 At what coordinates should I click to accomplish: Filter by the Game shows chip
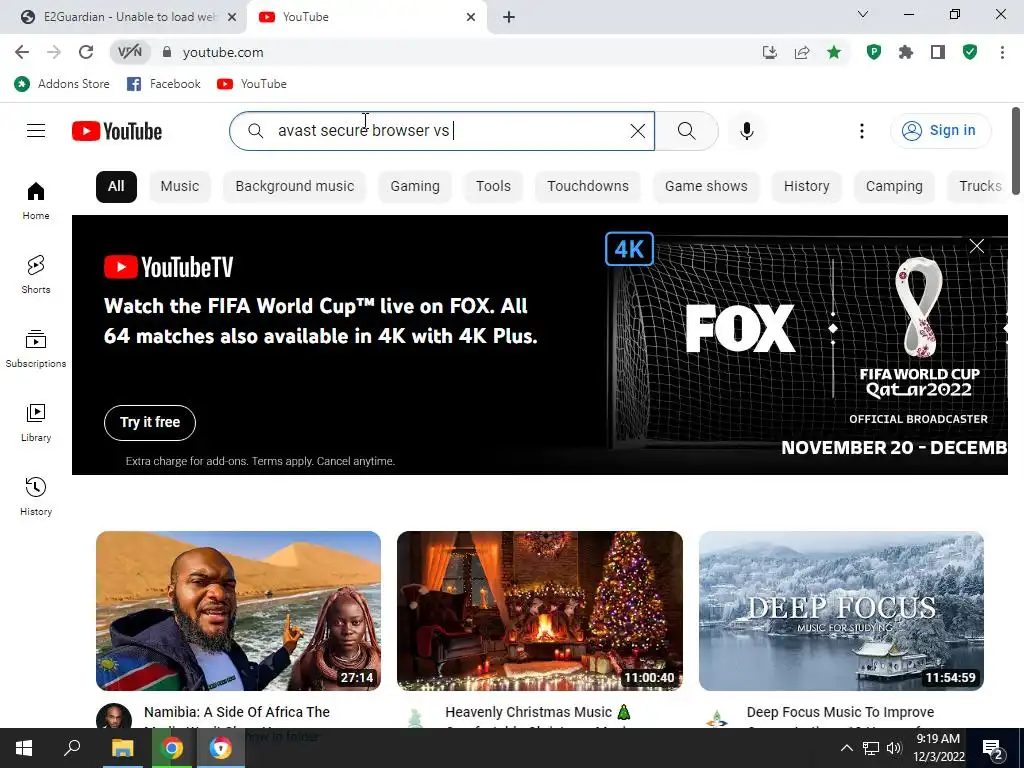click(706, 186)
